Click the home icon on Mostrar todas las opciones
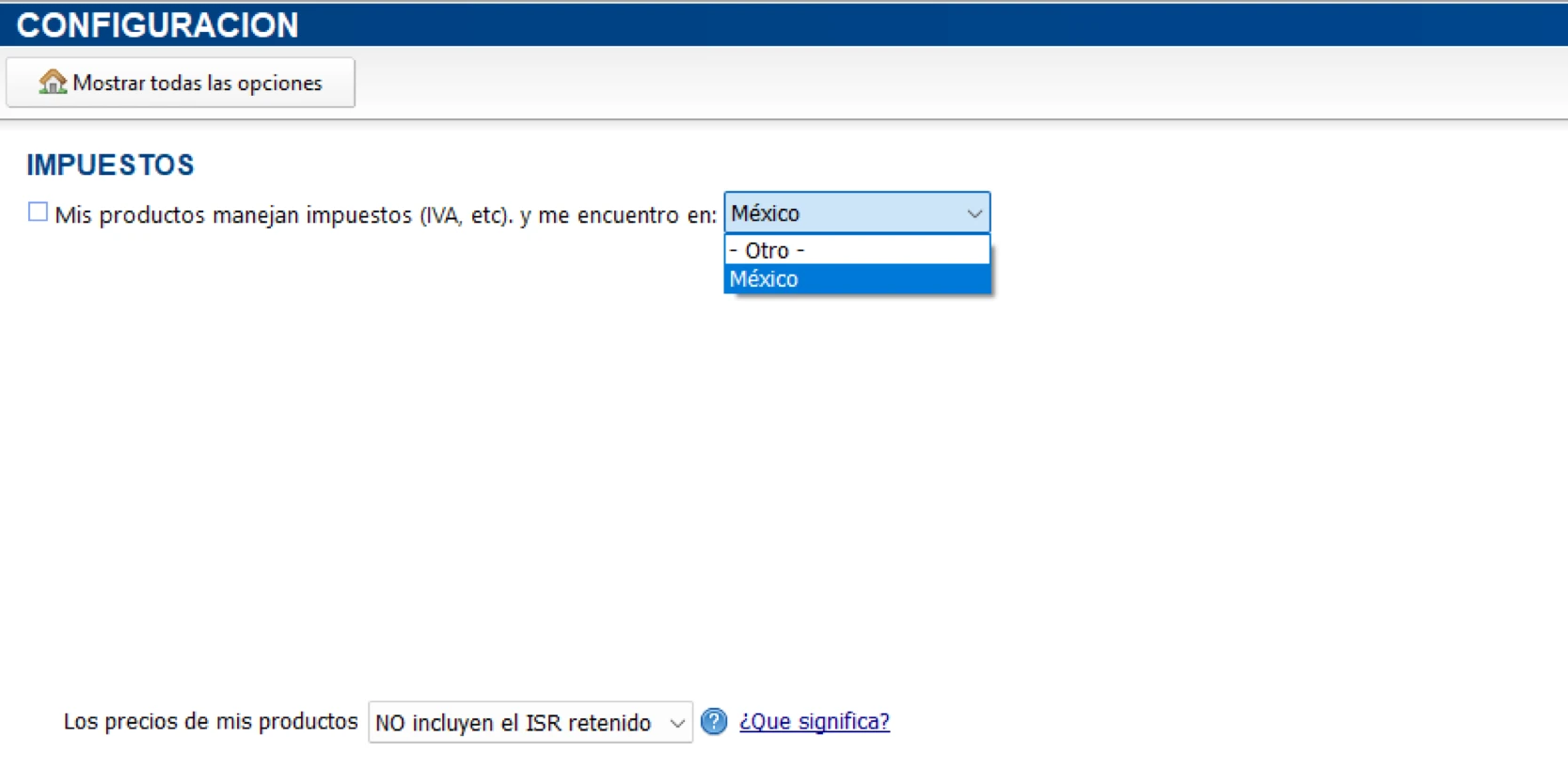The height and width of the screenshot is (768, 1568). coord(54,83)
